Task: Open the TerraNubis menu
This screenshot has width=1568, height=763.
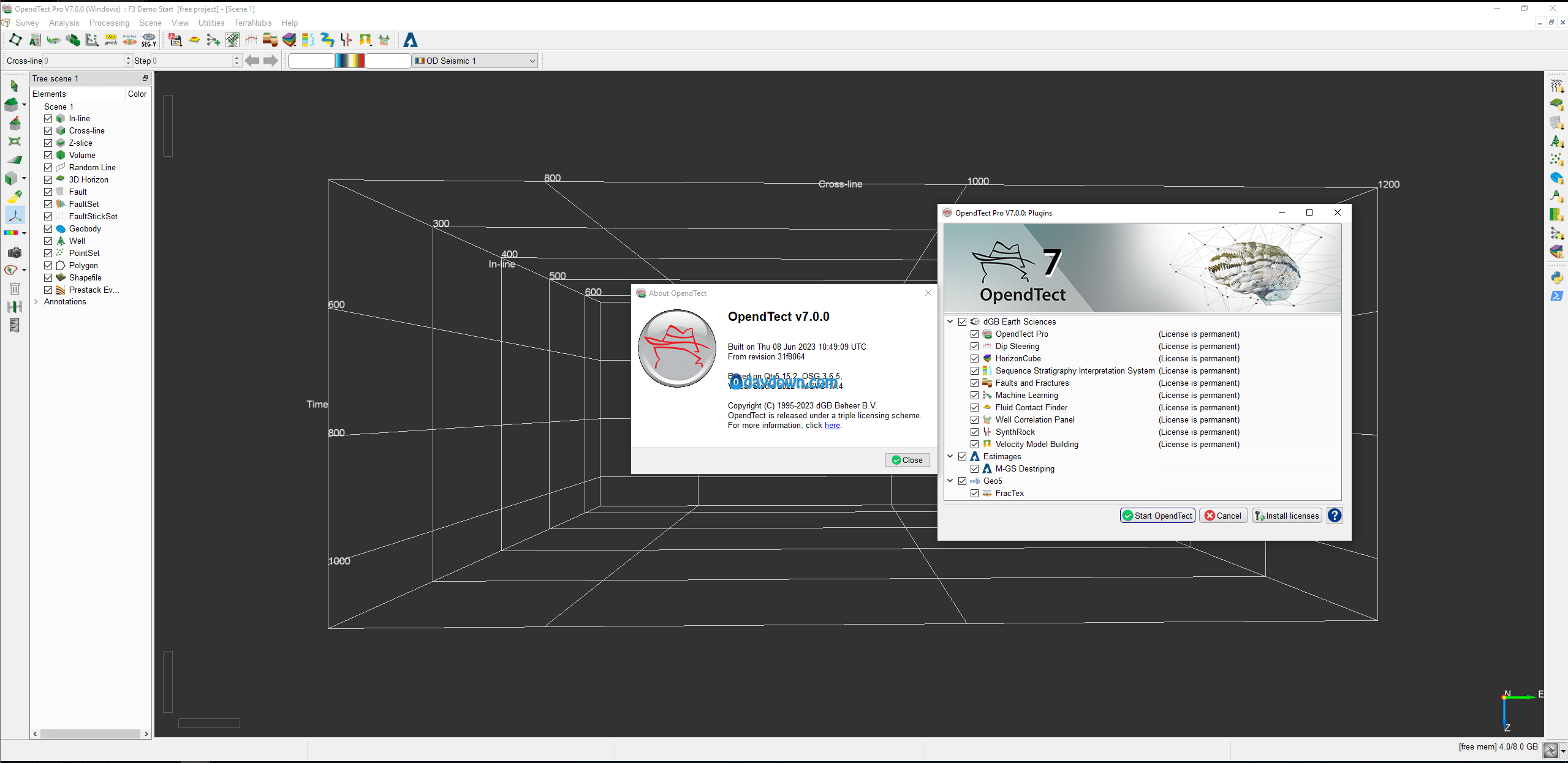Action: coord(253,23)
